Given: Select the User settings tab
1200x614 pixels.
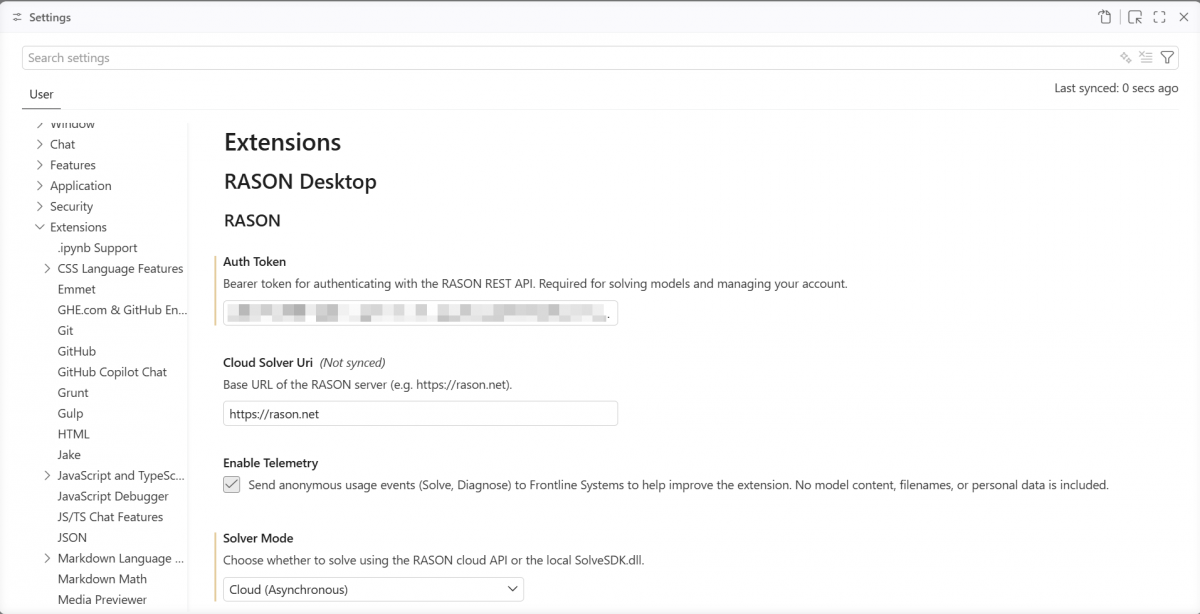Looking at the screenshot, I should [x=41, y=94].
